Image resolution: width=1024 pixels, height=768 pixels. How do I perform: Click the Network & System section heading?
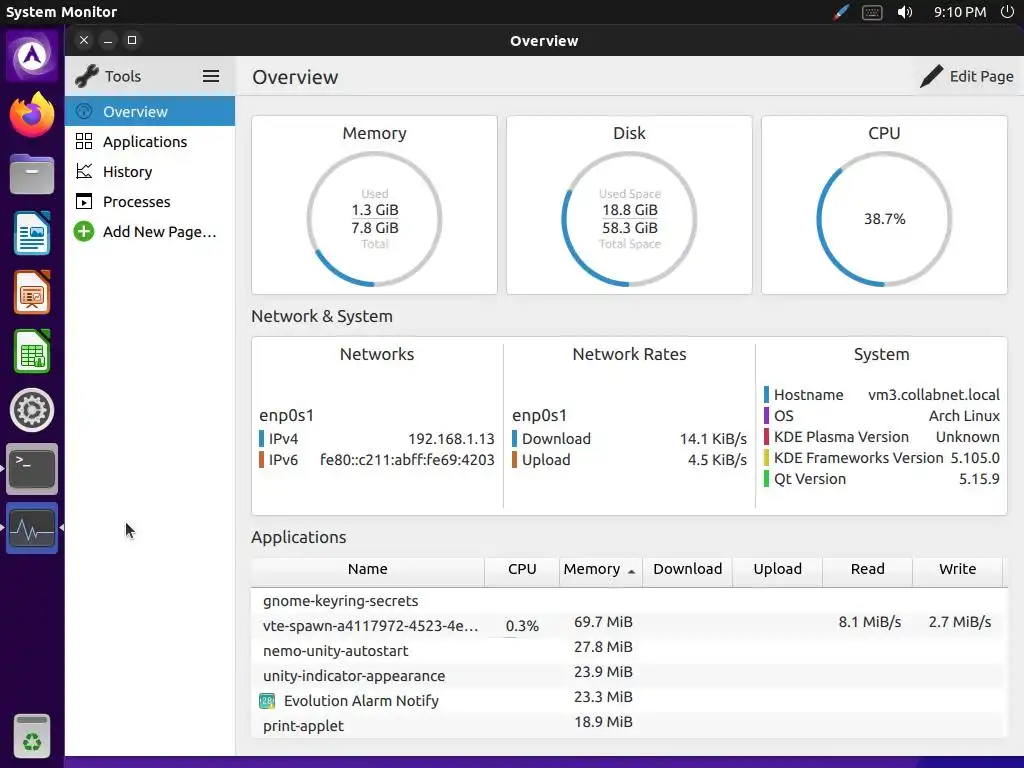tap(322, 317)
